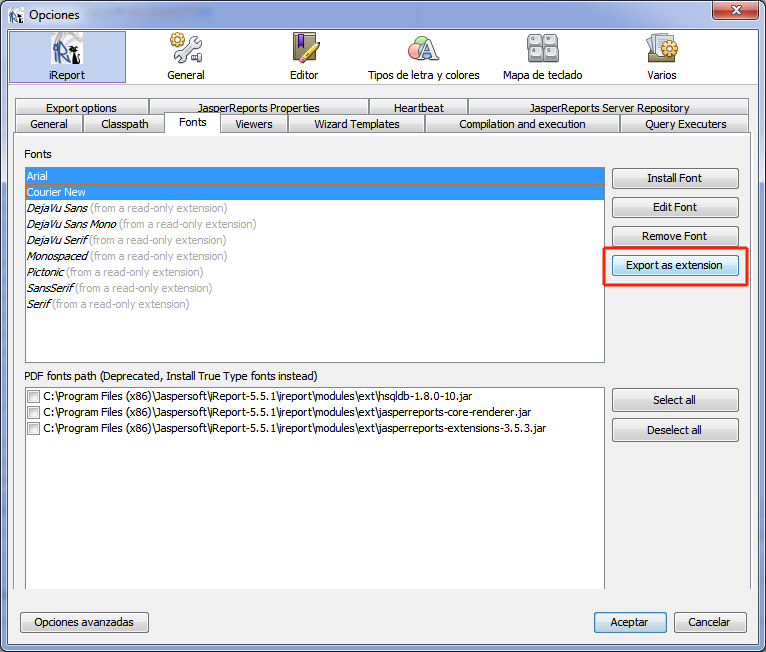
Task: Open the Heartbeat tab
Action: coord(419,107)
